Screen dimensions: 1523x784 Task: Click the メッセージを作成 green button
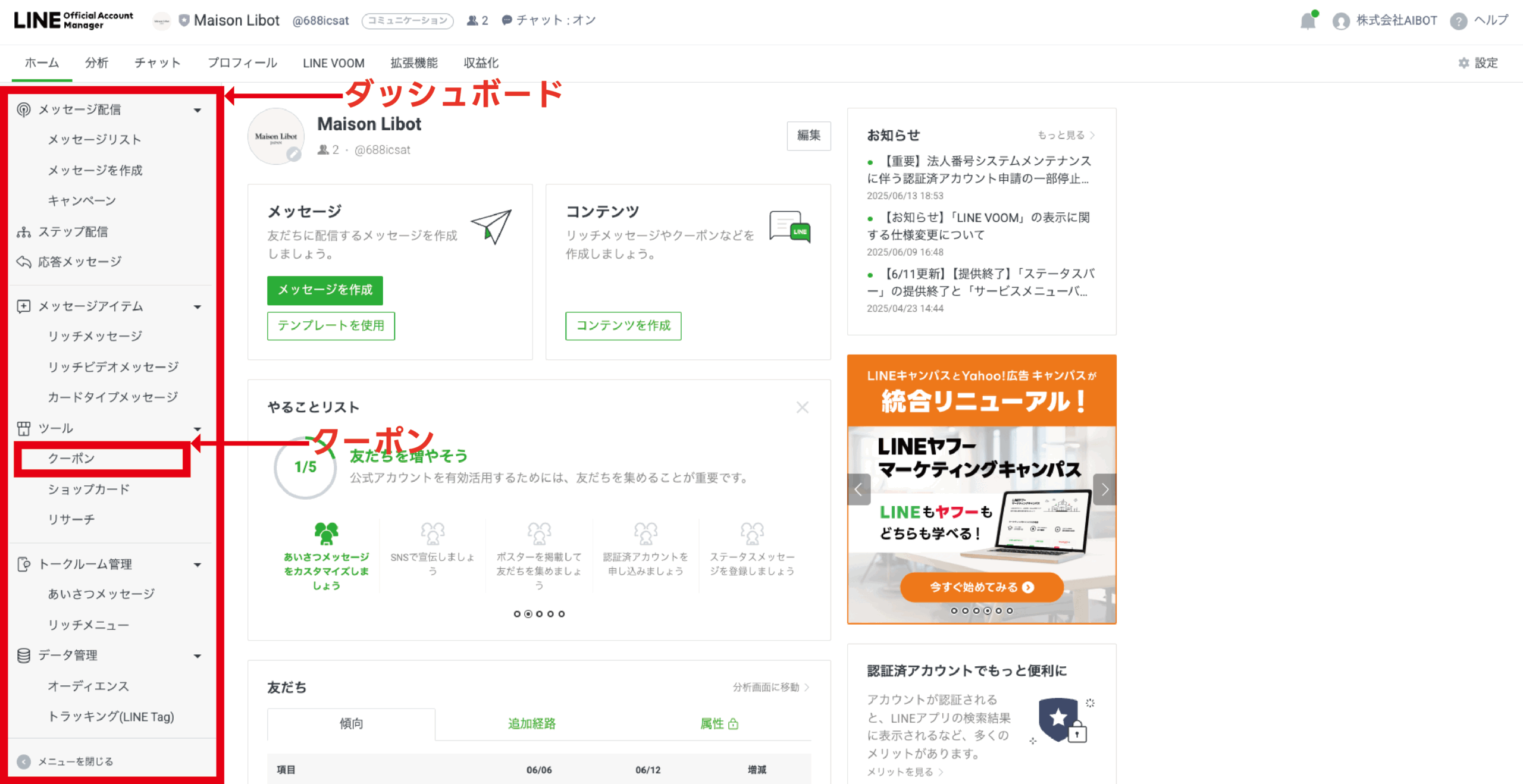[325, 290]
